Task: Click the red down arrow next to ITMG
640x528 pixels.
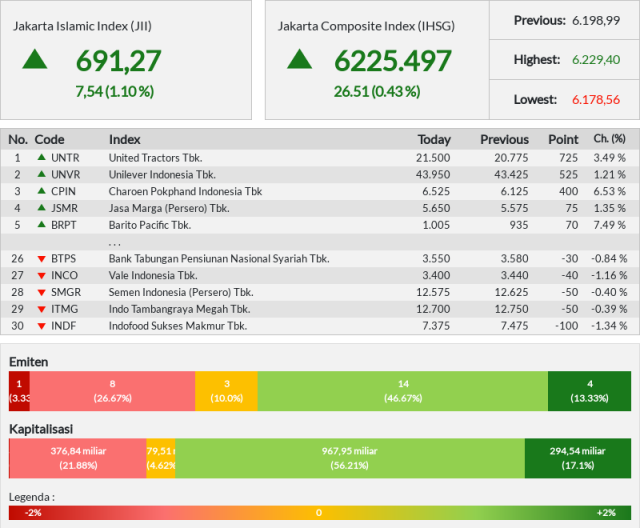Action: point(41,309)
